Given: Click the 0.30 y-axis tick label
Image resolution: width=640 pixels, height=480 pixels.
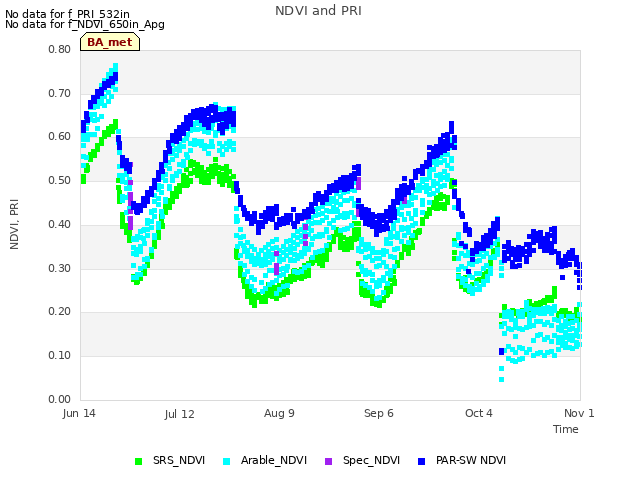Looking at the screenshot, I should tap(60, 269).
